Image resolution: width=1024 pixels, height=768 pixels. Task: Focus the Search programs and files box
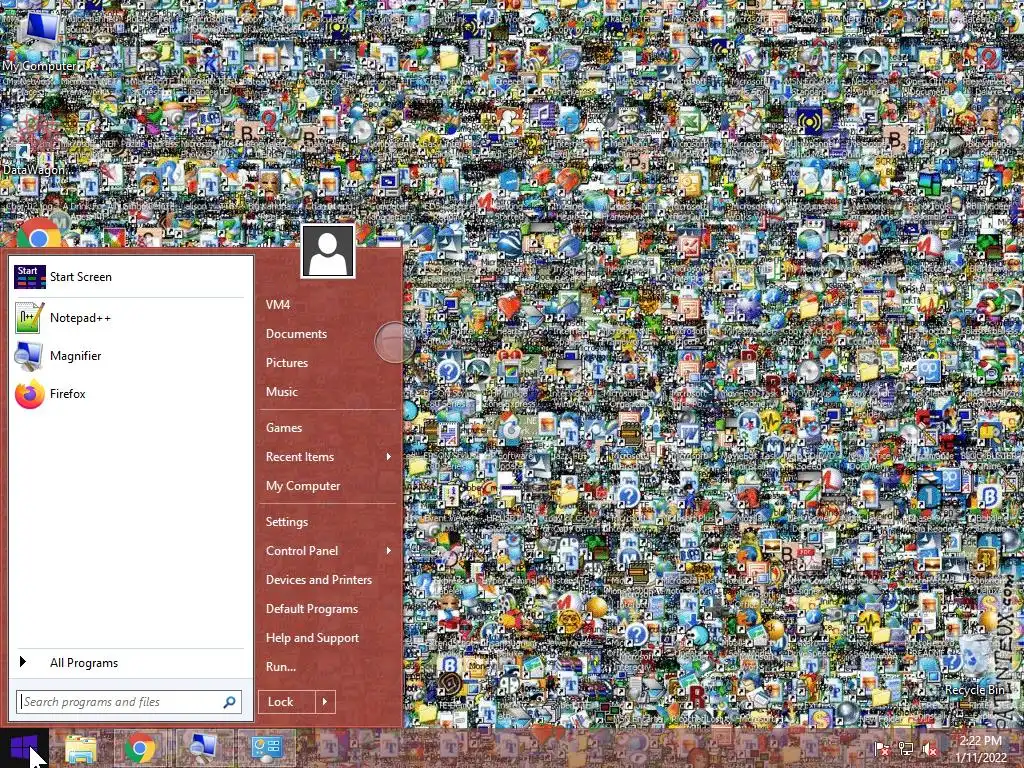point(129,702)
